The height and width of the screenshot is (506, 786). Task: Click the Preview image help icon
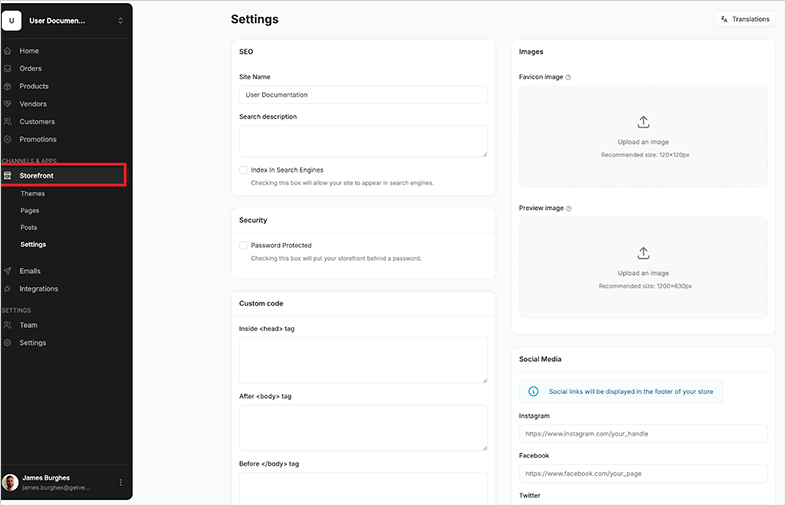(x=568, y=208)
